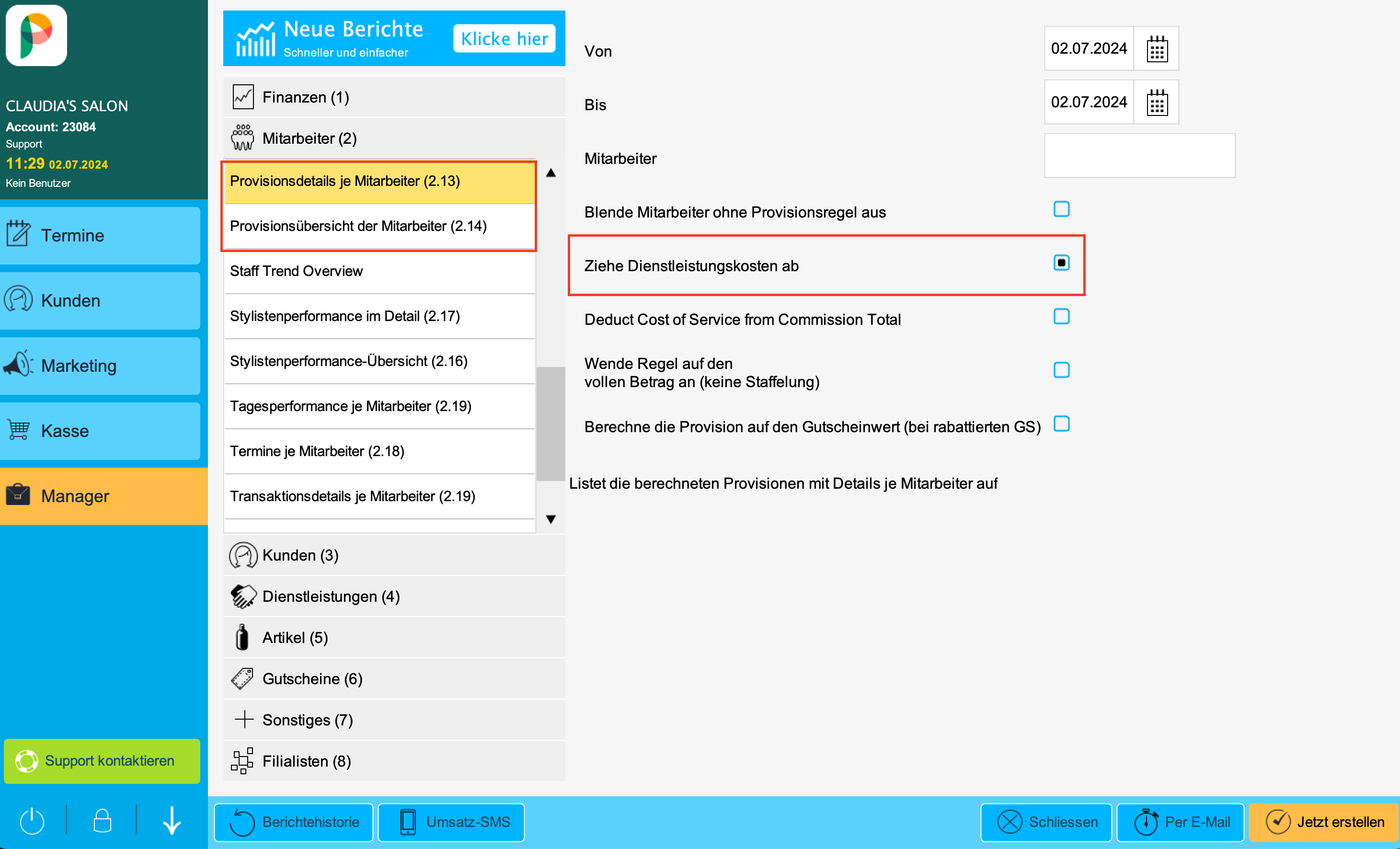Uncheck 'Ziehe Dienstleistungskosten ab' checkbox
This screenshot has width=1400, height=849.
pos(1061,263)
